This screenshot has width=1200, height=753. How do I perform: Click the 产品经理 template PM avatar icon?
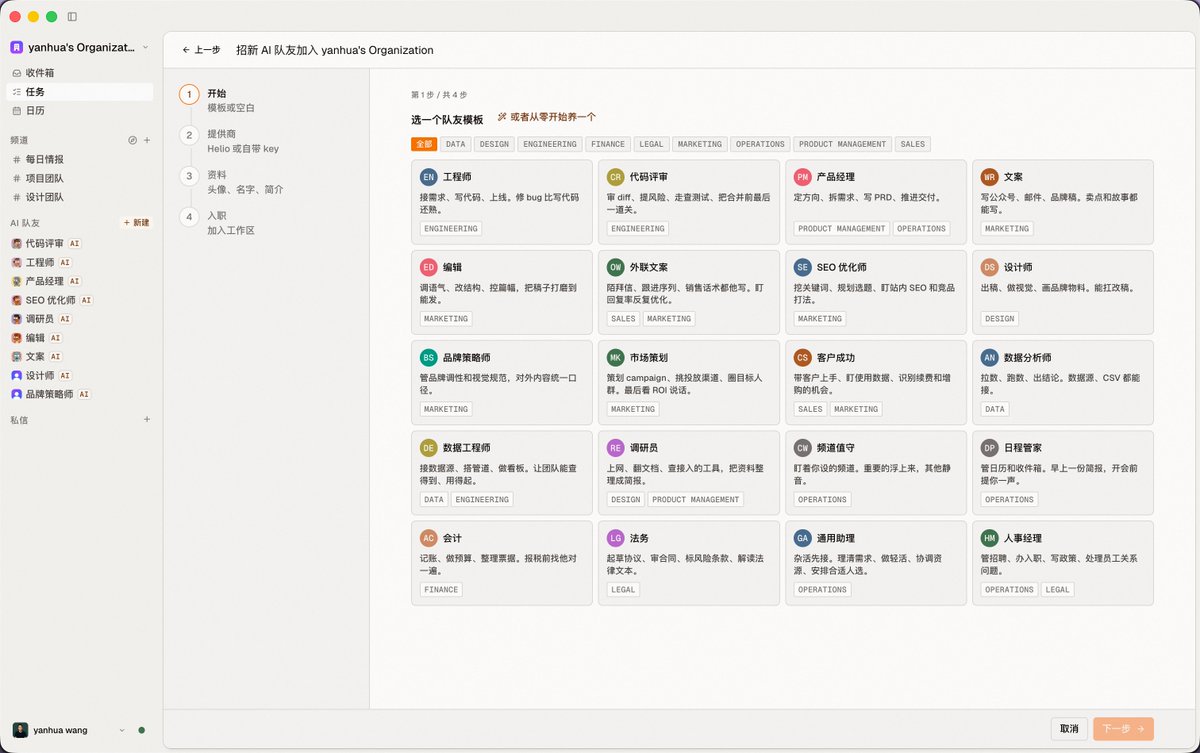pyautogui.click(x=803, y=177)
